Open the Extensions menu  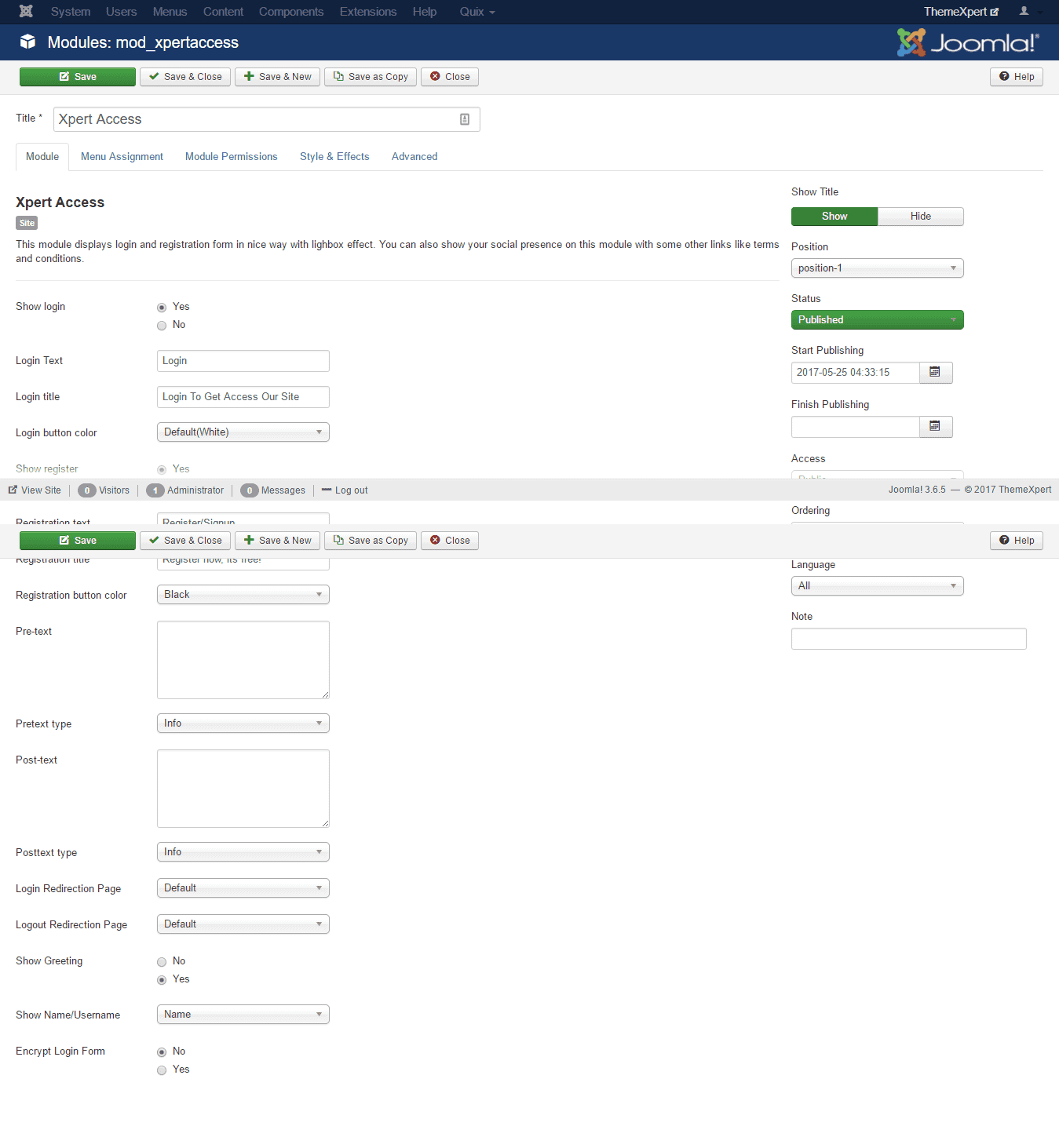point(367,12)
